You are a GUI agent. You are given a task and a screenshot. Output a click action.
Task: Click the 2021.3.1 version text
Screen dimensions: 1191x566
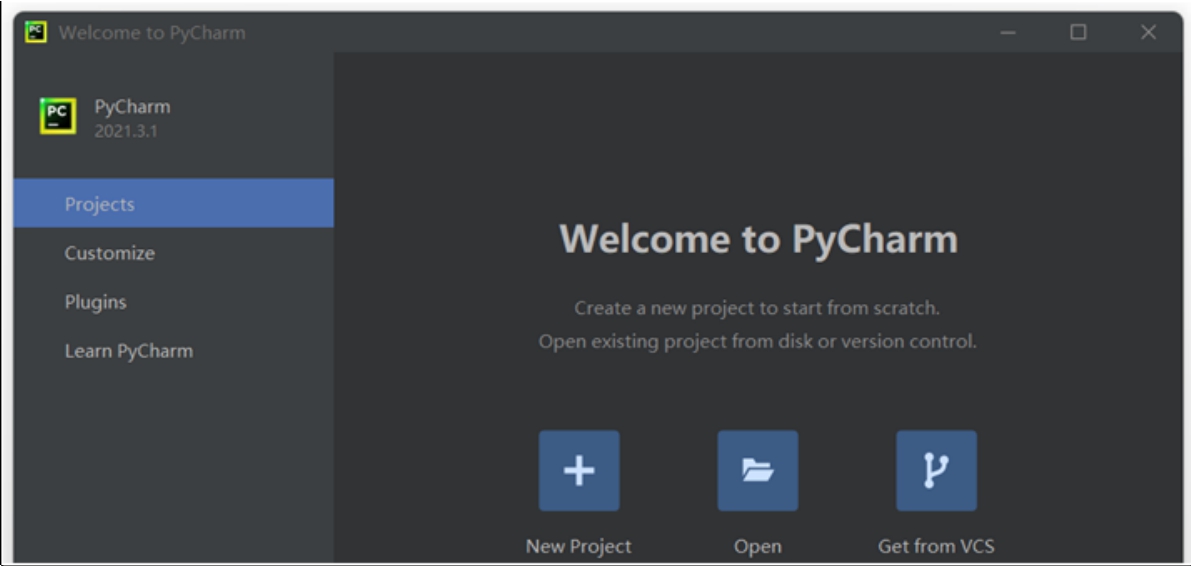[x=126, y=131]
